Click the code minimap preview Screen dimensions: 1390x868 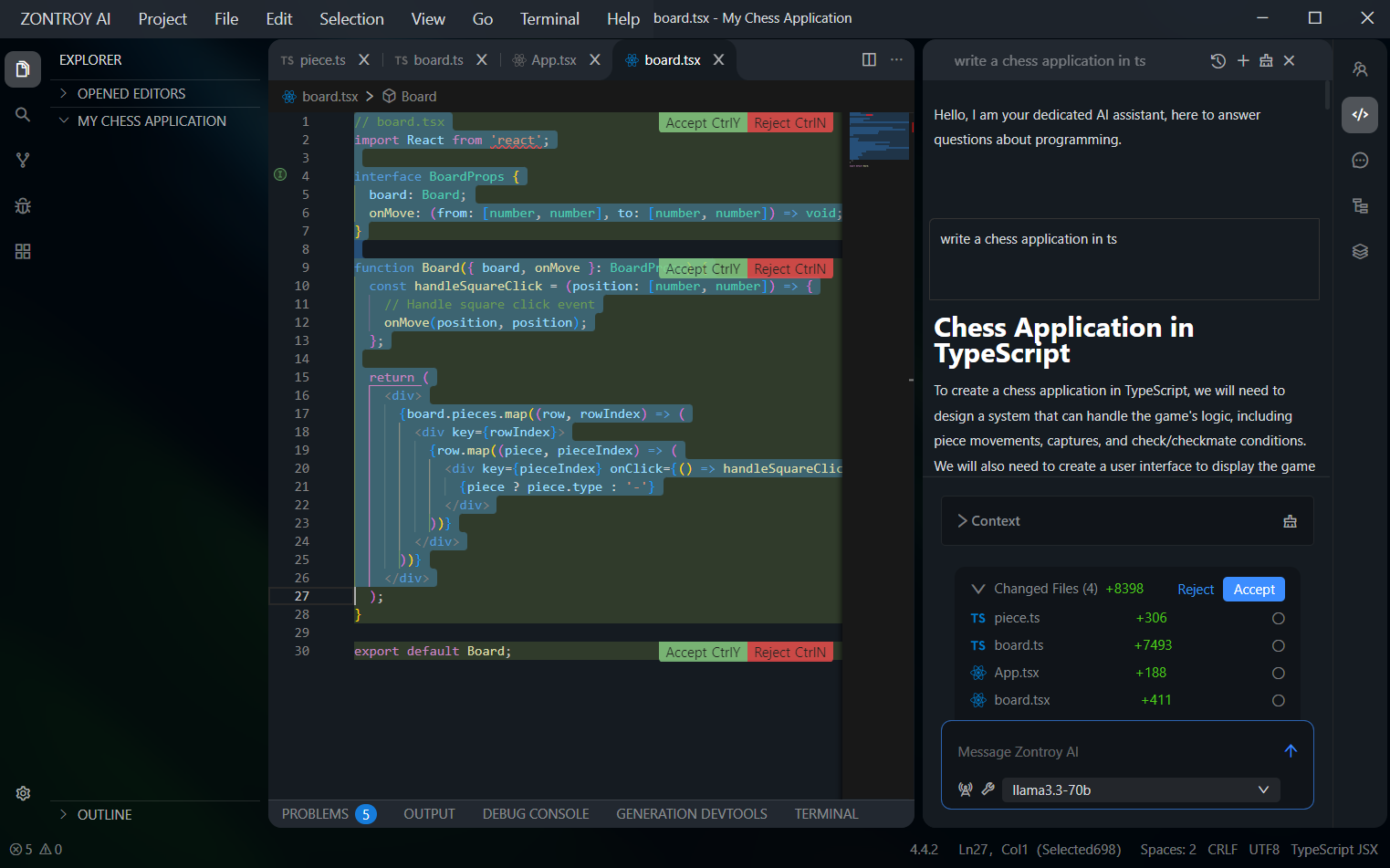[878, 137]
